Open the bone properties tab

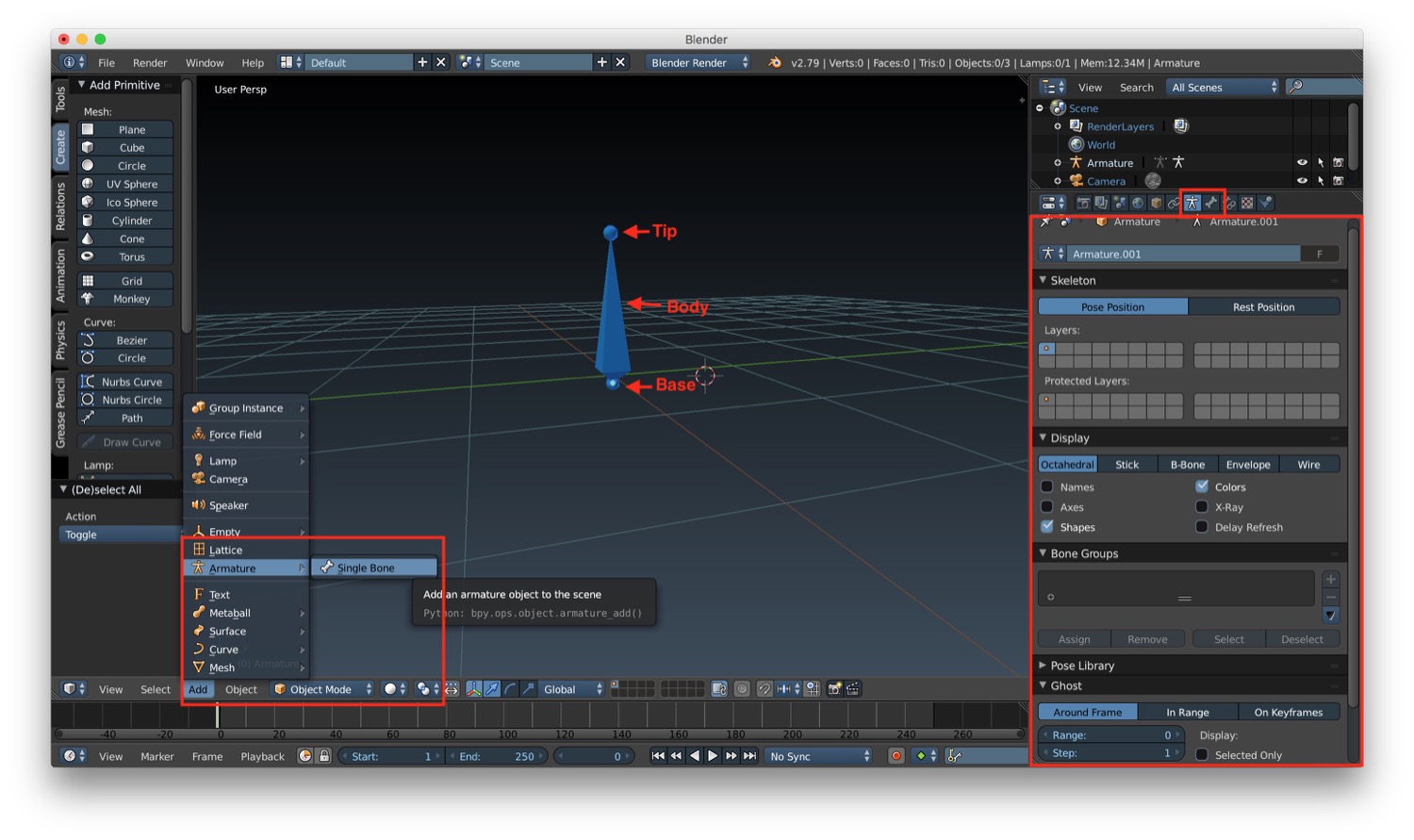(1211, 203)
